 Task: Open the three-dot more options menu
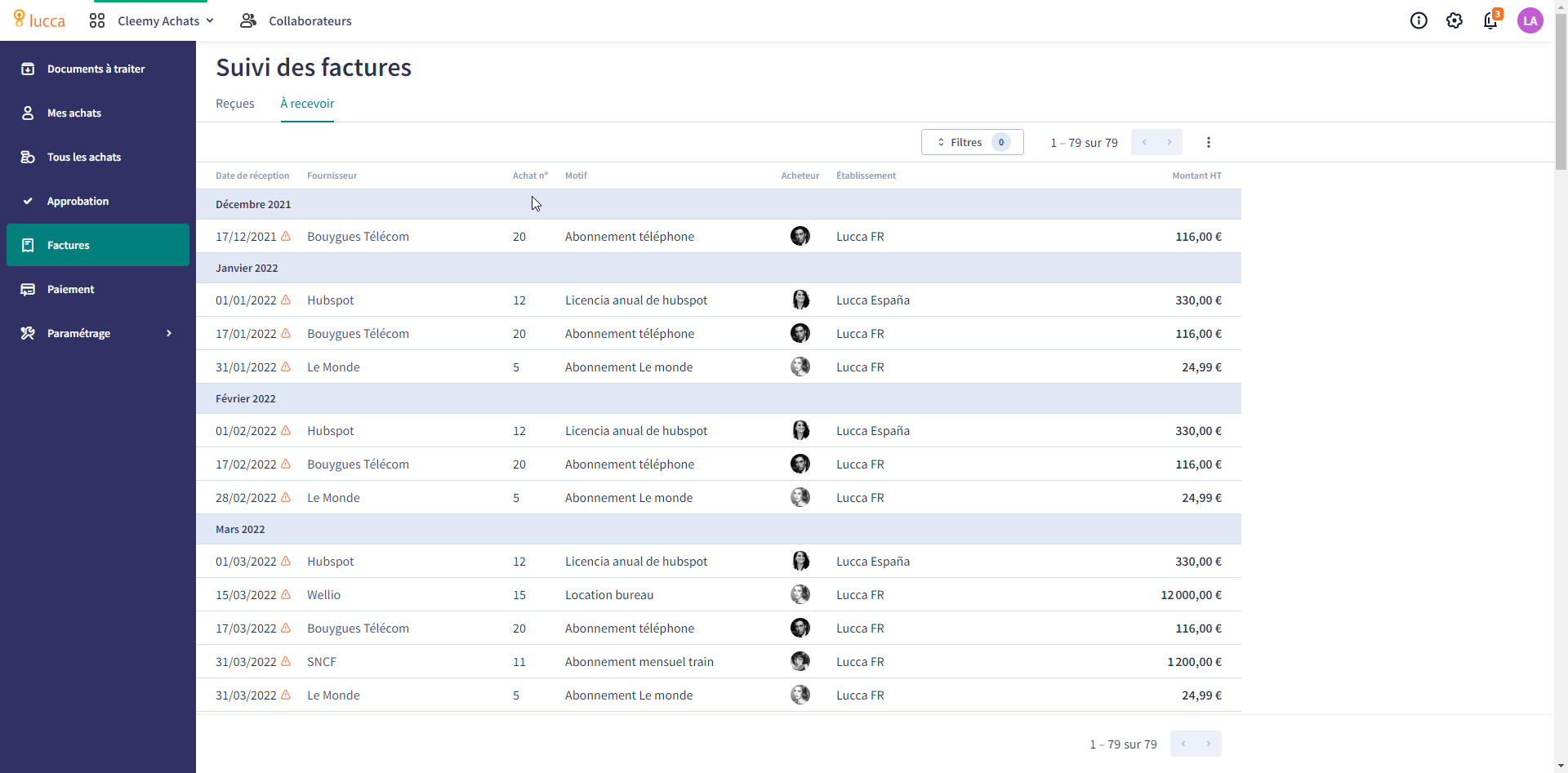click(1209, 142)
